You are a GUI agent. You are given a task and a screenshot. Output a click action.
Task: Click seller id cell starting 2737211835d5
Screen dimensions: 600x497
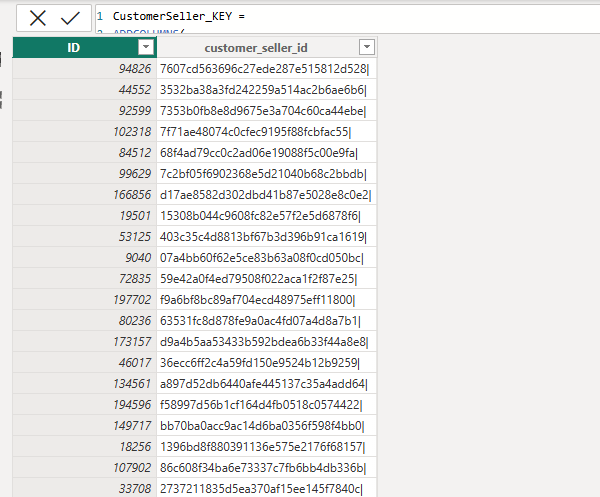[261, 489]
